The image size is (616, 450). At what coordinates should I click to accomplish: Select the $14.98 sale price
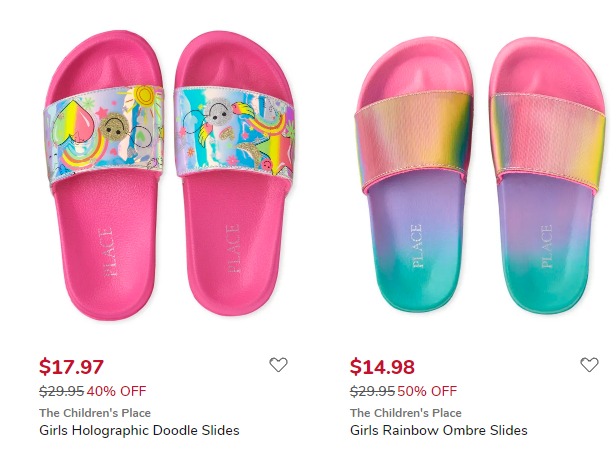tap(382, 366)
